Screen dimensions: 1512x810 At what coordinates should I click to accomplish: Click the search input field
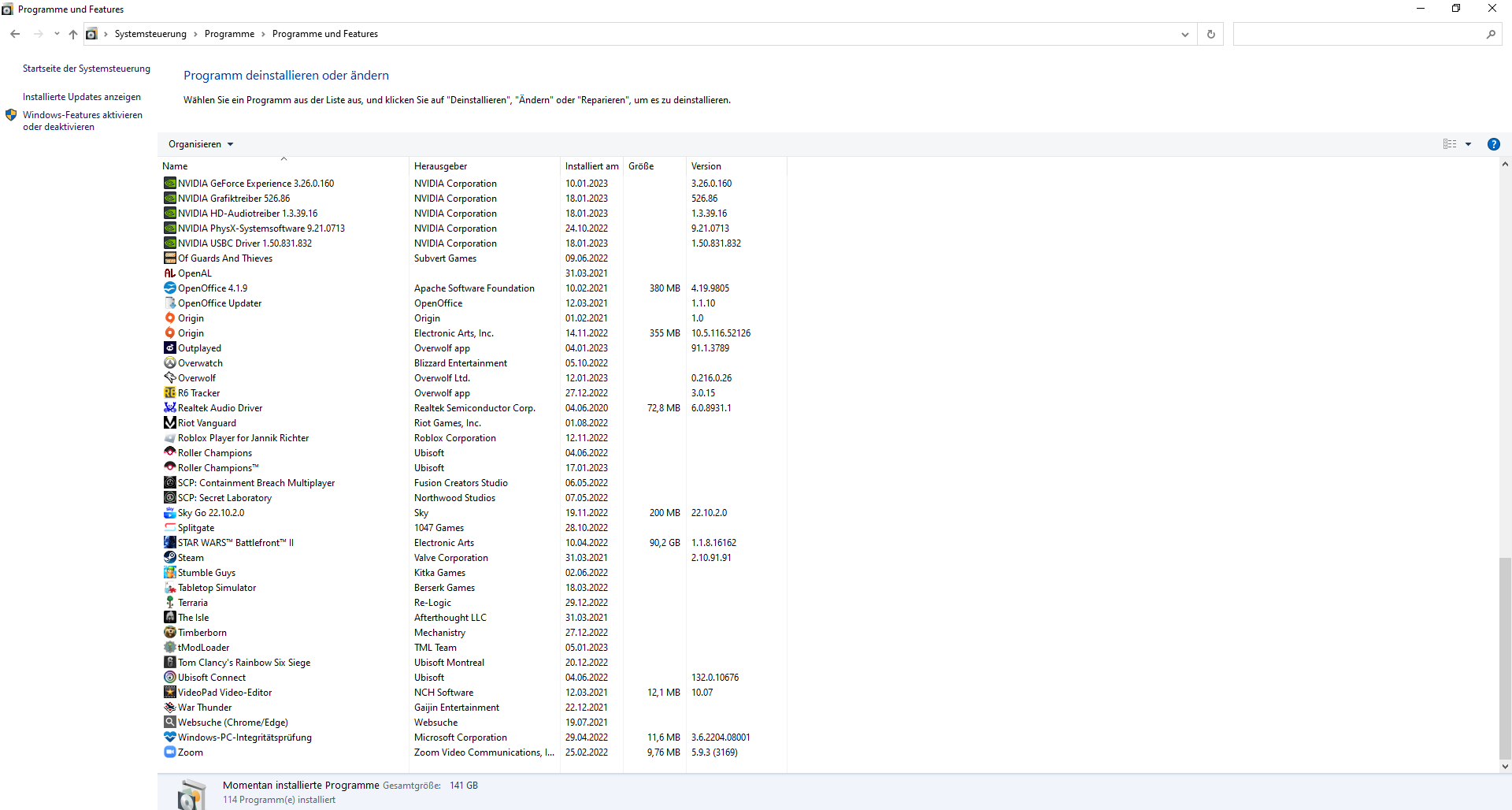[x=1358, y=34]
